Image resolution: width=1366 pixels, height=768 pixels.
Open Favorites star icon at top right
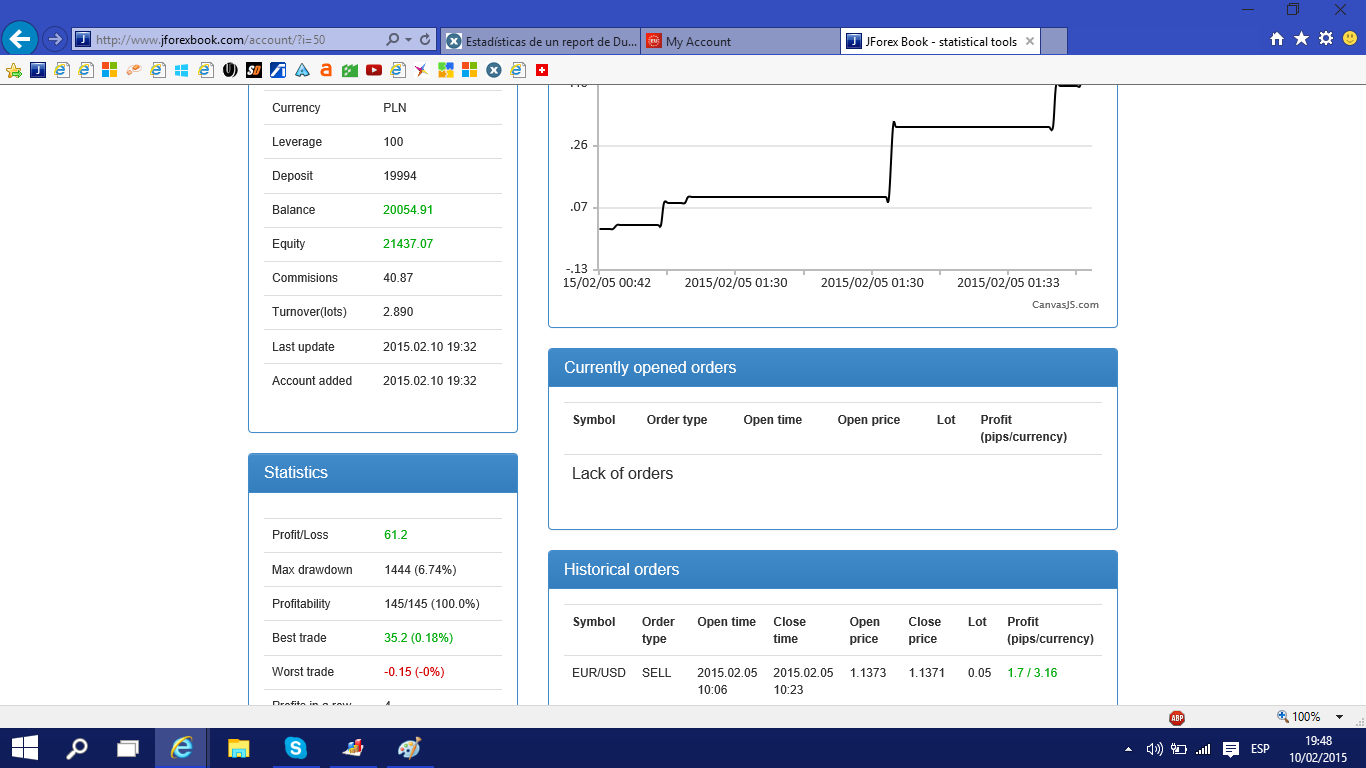[x=1301, y=39]
